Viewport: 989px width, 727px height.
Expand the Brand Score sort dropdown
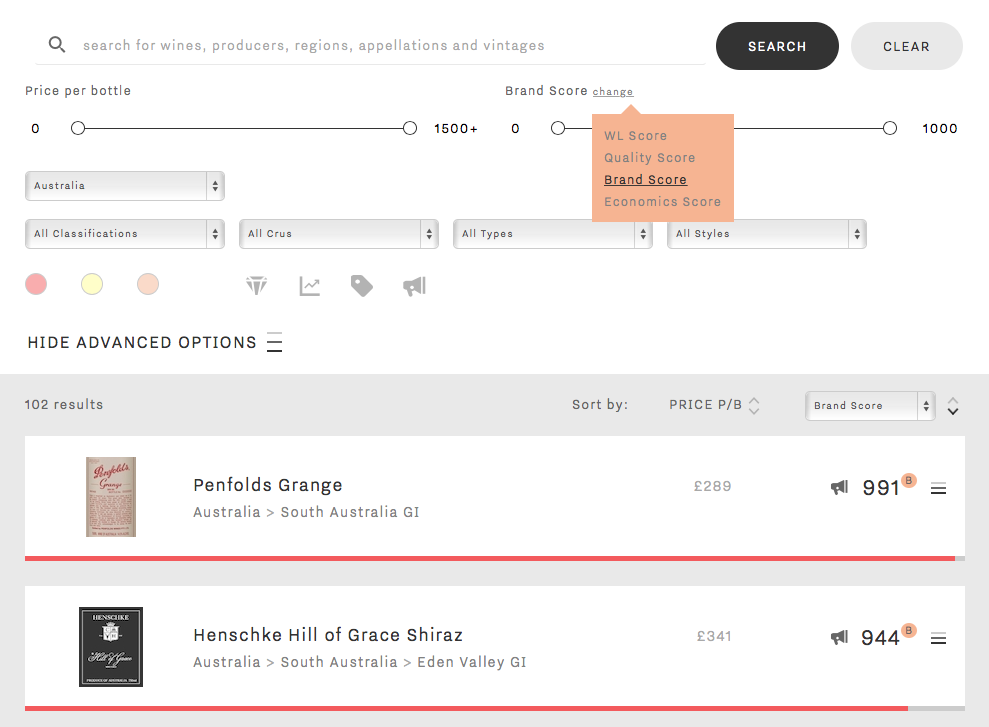[x=870, y=405]
